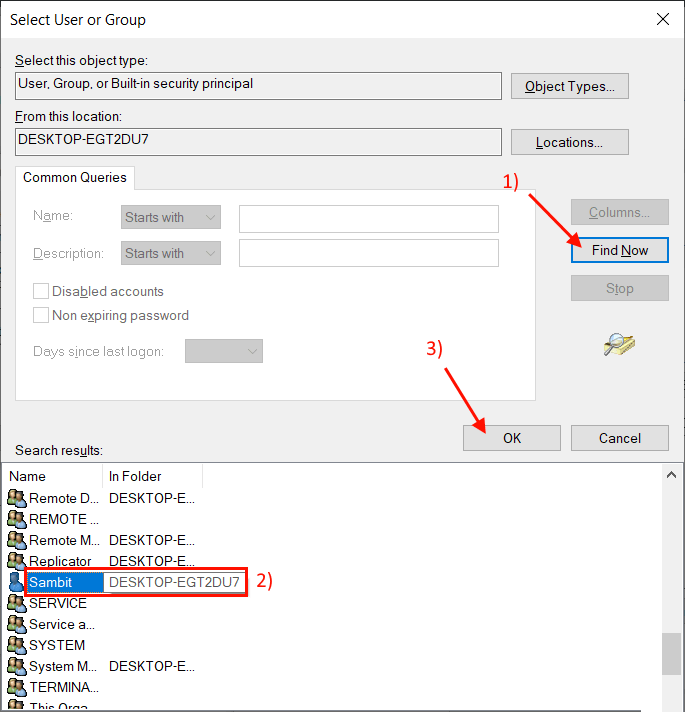Click the Stop search button

(x=620, y=288)
